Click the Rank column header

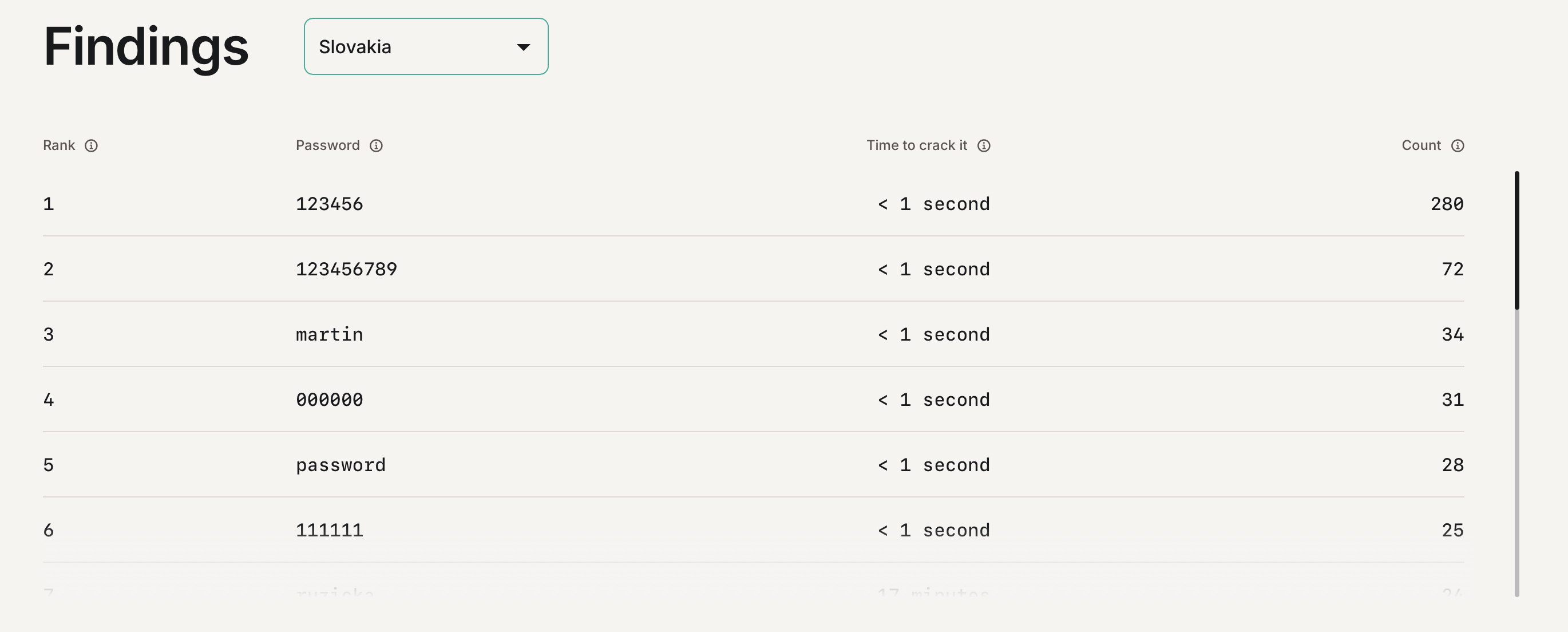tap(59, 145)
